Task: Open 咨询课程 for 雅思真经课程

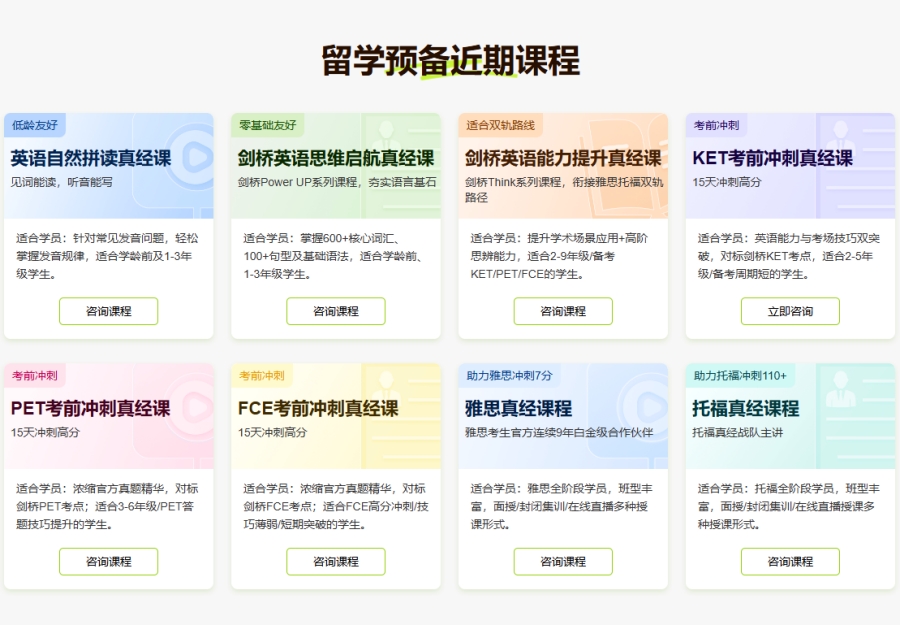Action: [562, 561]
